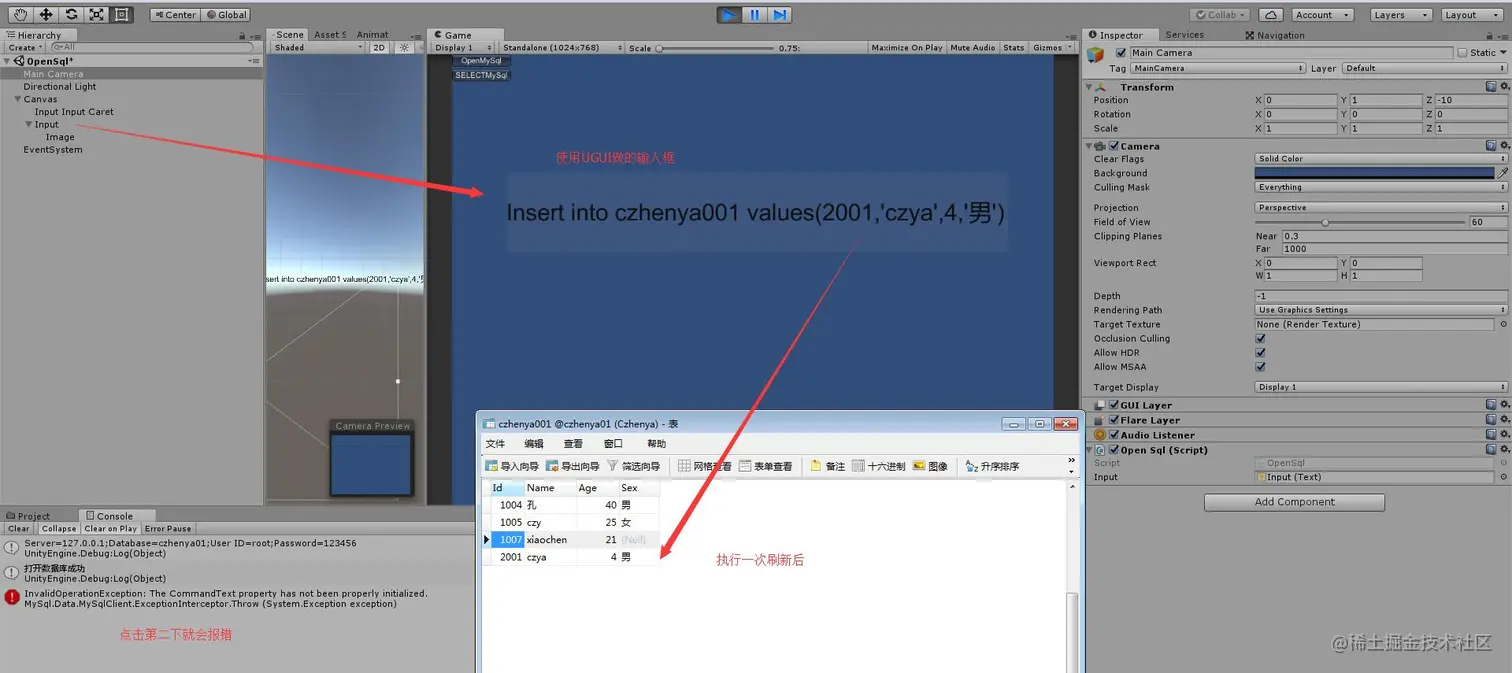Select the Move tool
Image resolution: width=1512 pixels, height=673 pixels.
pos(46,14)
